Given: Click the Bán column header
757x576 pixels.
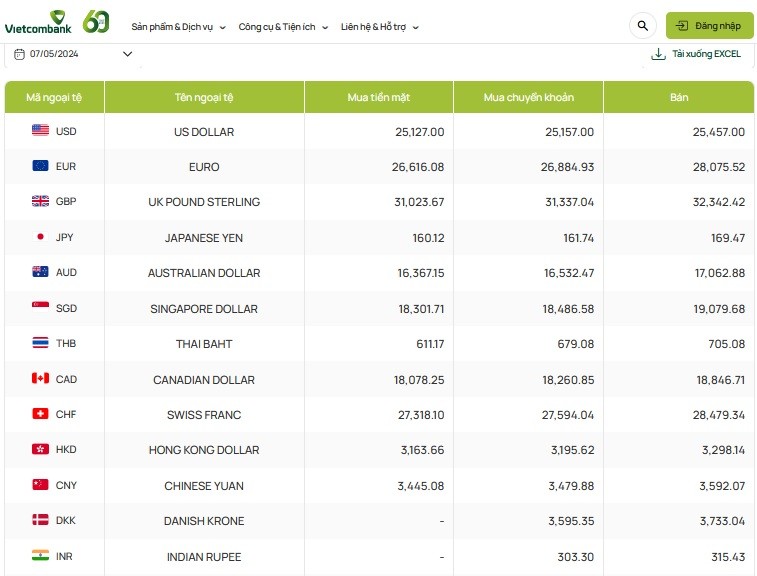Looking at the screenshot, I should (x=678, y=97).
